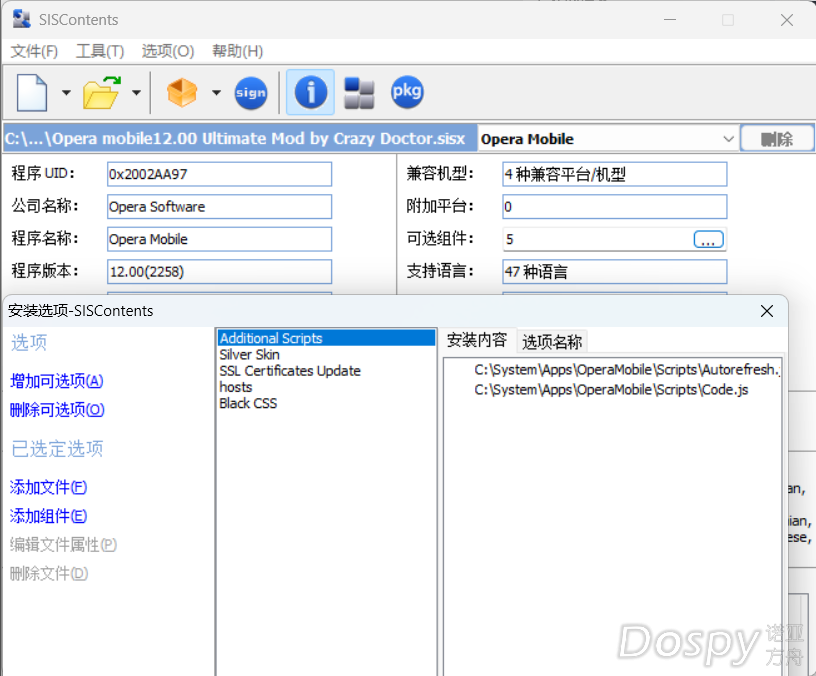The image size is (816, 676).
Task: Select Silver Skin in options list
Action: point(326,354)
